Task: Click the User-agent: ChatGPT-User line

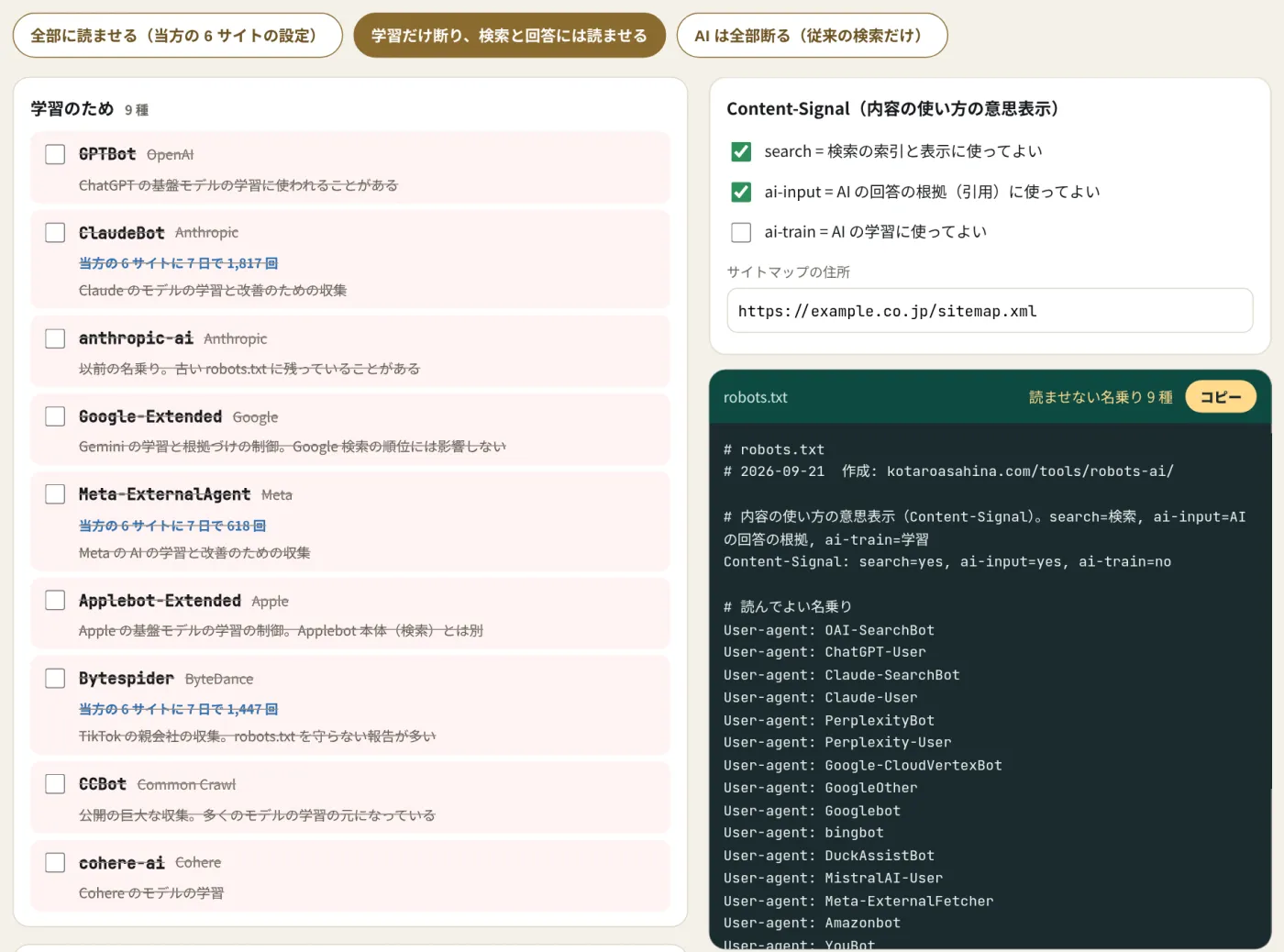Action: pyautogui.click(x=825, y=652)
